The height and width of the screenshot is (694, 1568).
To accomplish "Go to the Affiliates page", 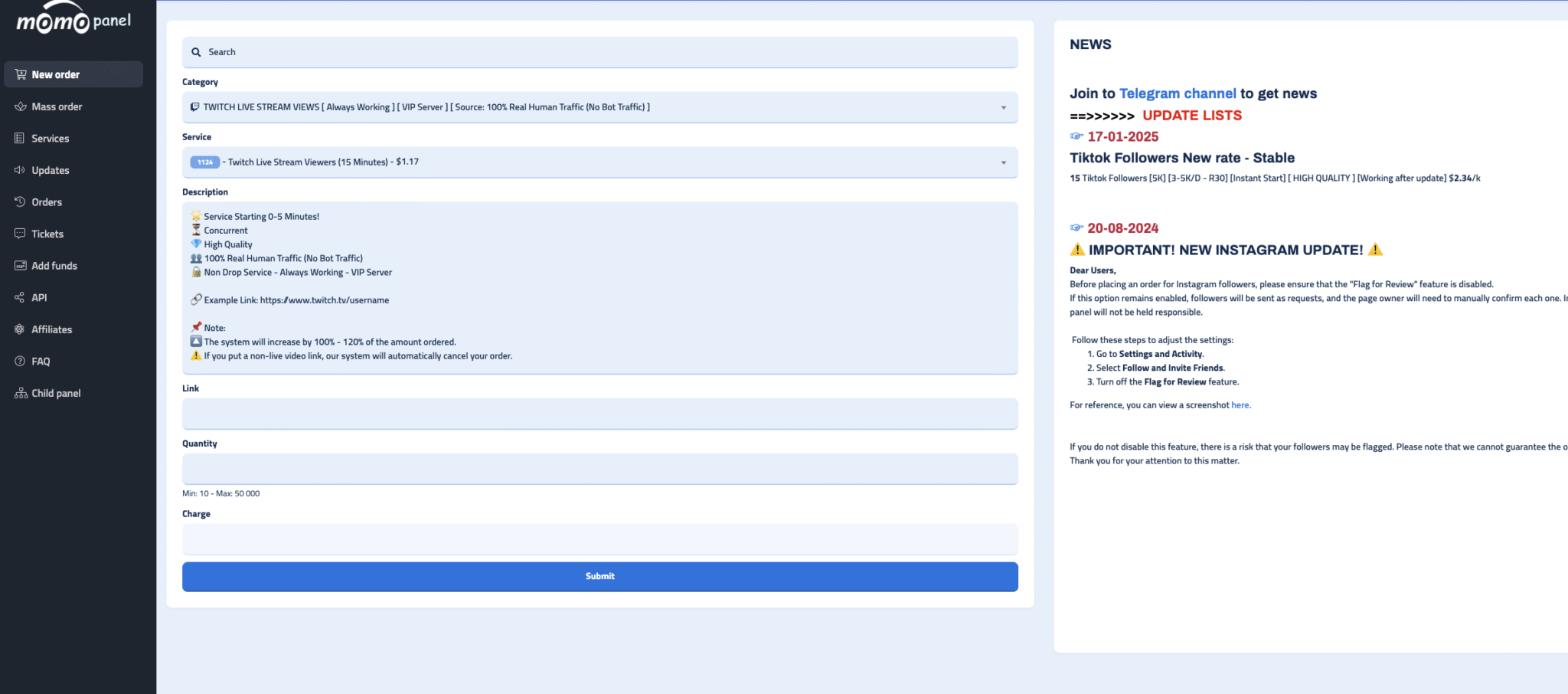I will click(x=51, y=329).
